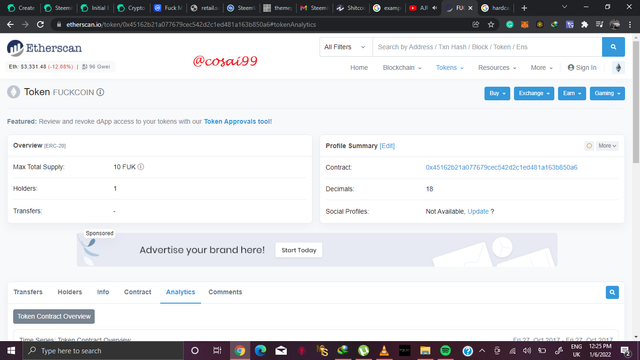Image resolution: width=640 pixels, height=360 pixels.
Task: Open the Ethereum network icon menu
Action: coord(618,68)
